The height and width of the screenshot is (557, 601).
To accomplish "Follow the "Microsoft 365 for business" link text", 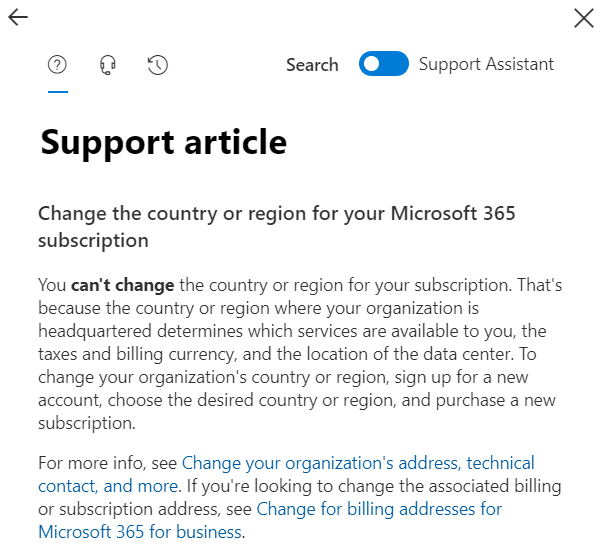I will click(x=140, y=532).
